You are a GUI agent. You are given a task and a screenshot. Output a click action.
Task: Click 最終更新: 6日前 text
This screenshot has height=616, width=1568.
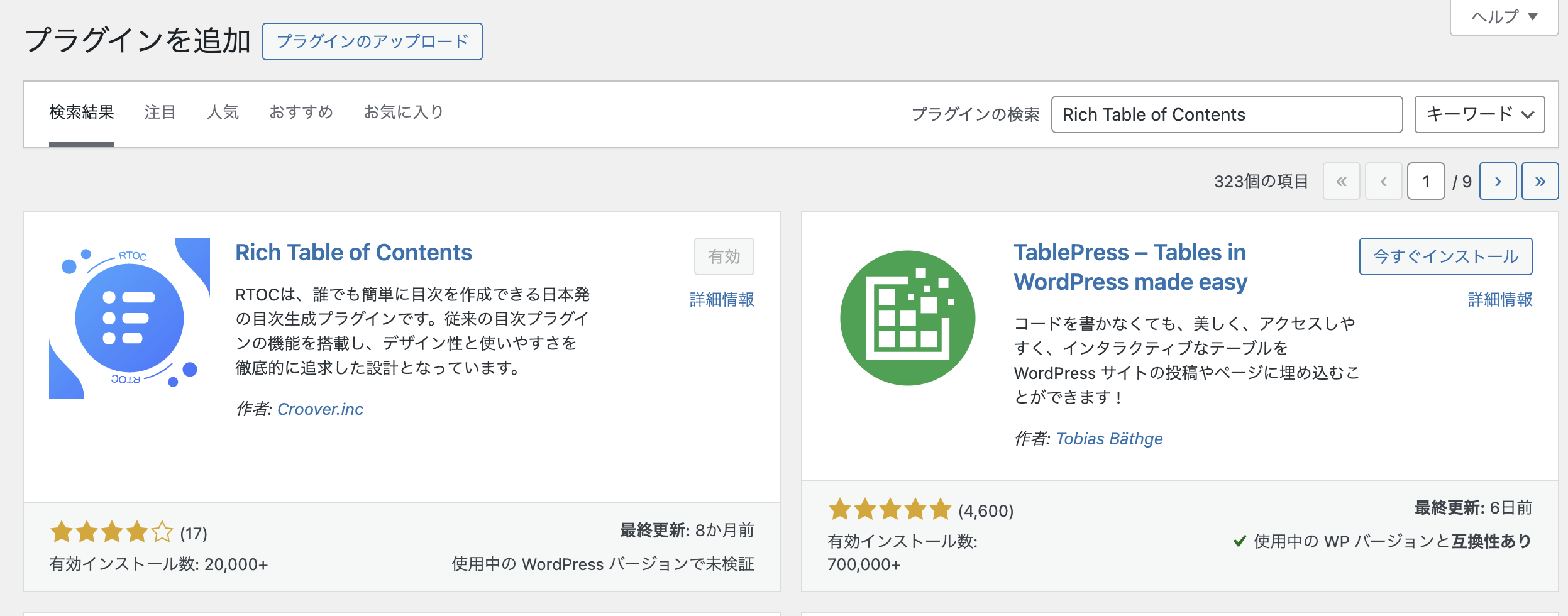[x=1473, y=508]
